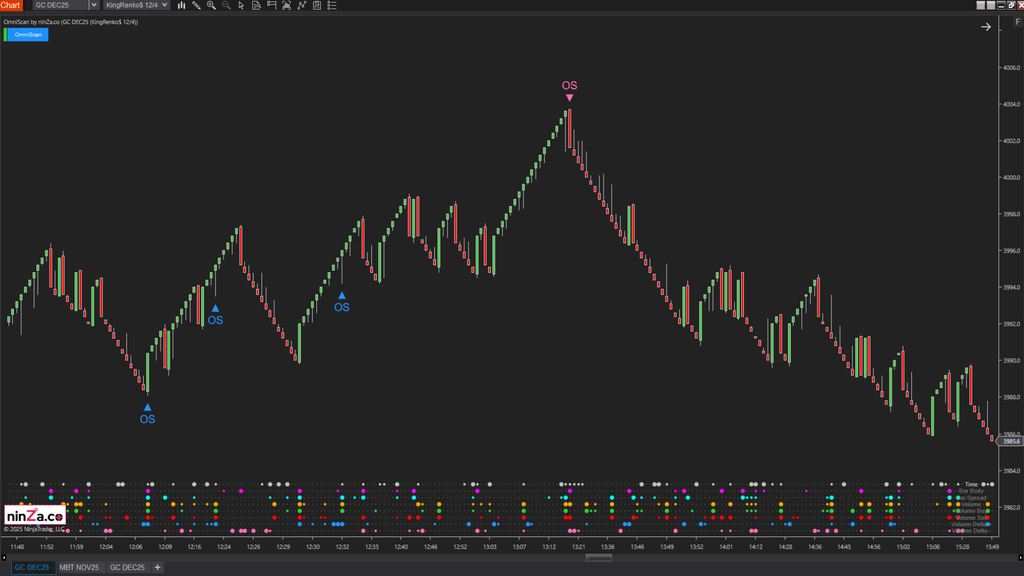
Task: Open the Indicators zigzag icon
Action: (302, 5)
